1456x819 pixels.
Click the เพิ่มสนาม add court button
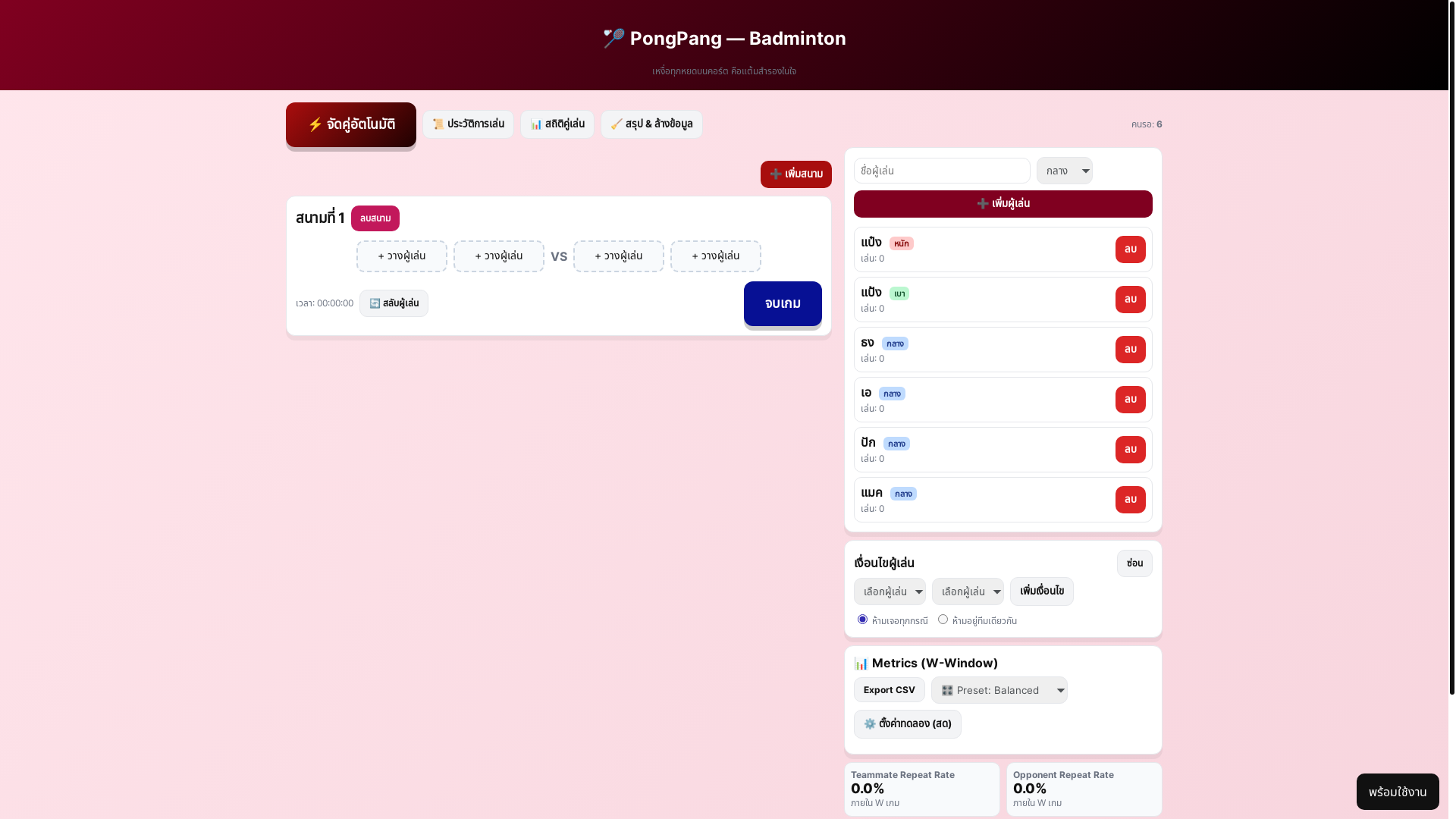pos(795,174)
